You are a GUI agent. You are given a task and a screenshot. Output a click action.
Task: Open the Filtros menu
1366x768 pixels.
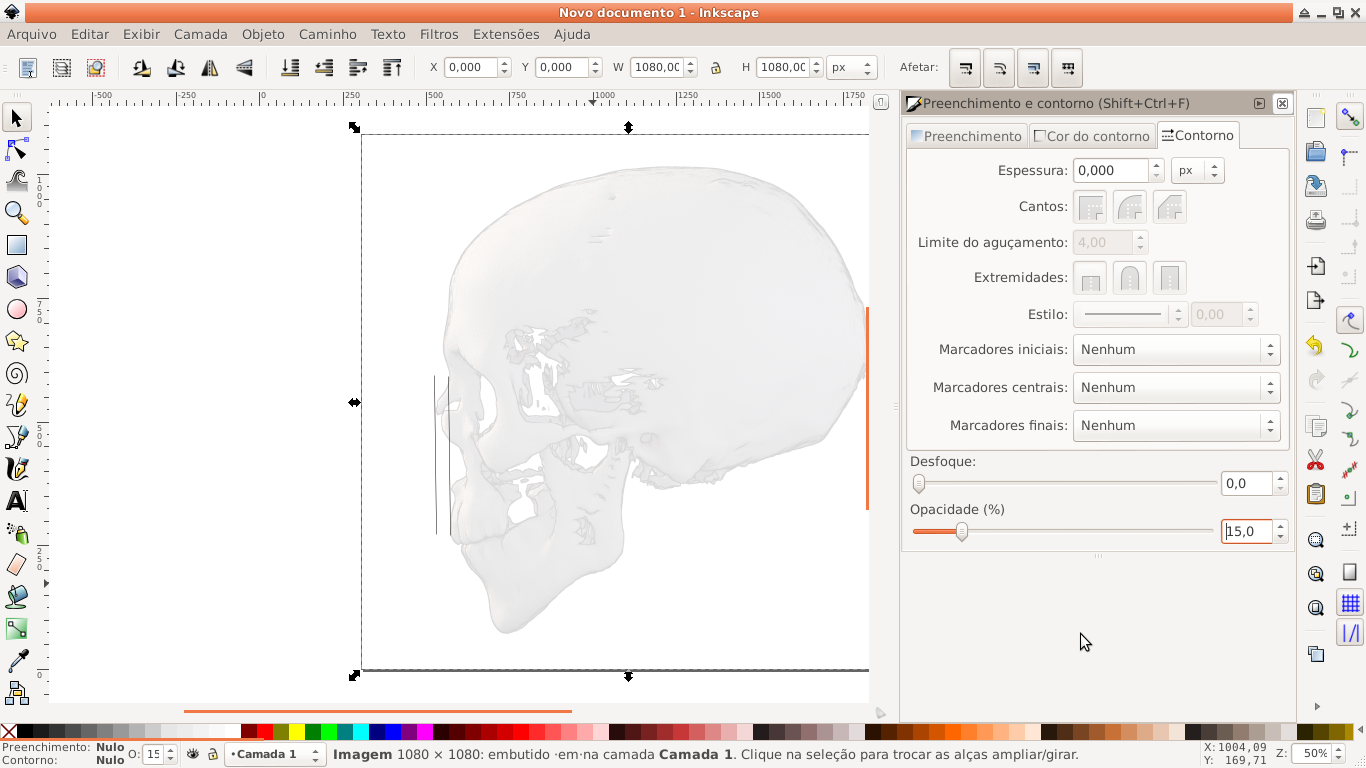coord(439,34)
